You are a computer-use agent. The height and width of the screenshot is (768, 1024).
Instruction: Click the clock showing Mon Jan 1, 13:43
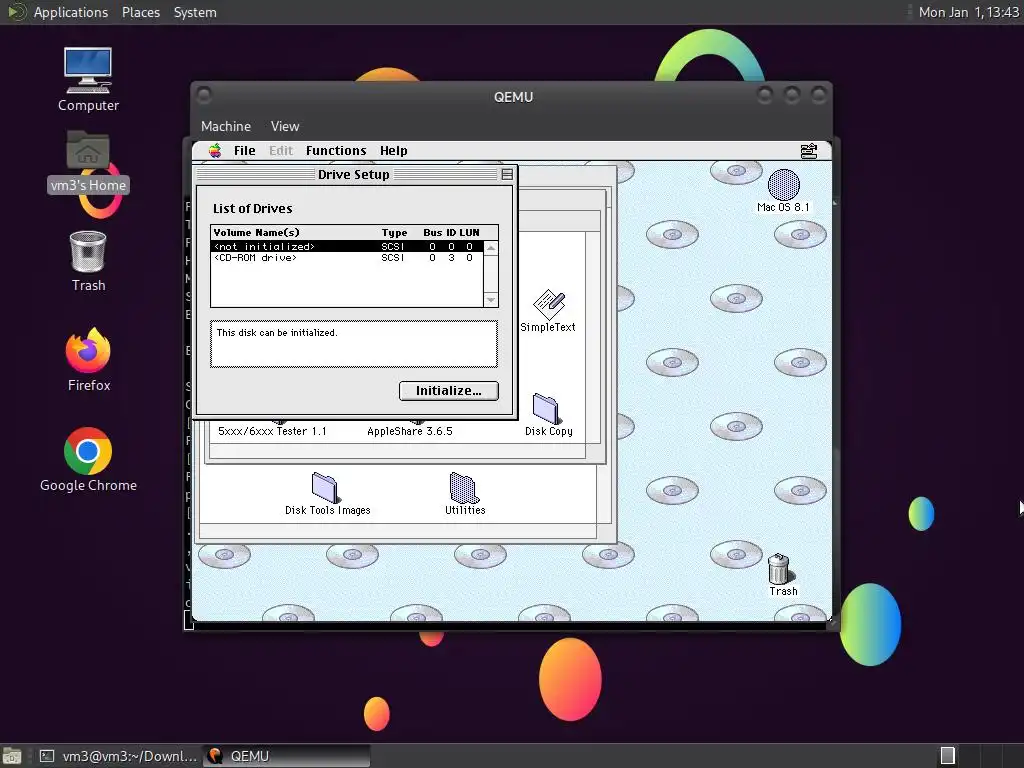[968, 12]
